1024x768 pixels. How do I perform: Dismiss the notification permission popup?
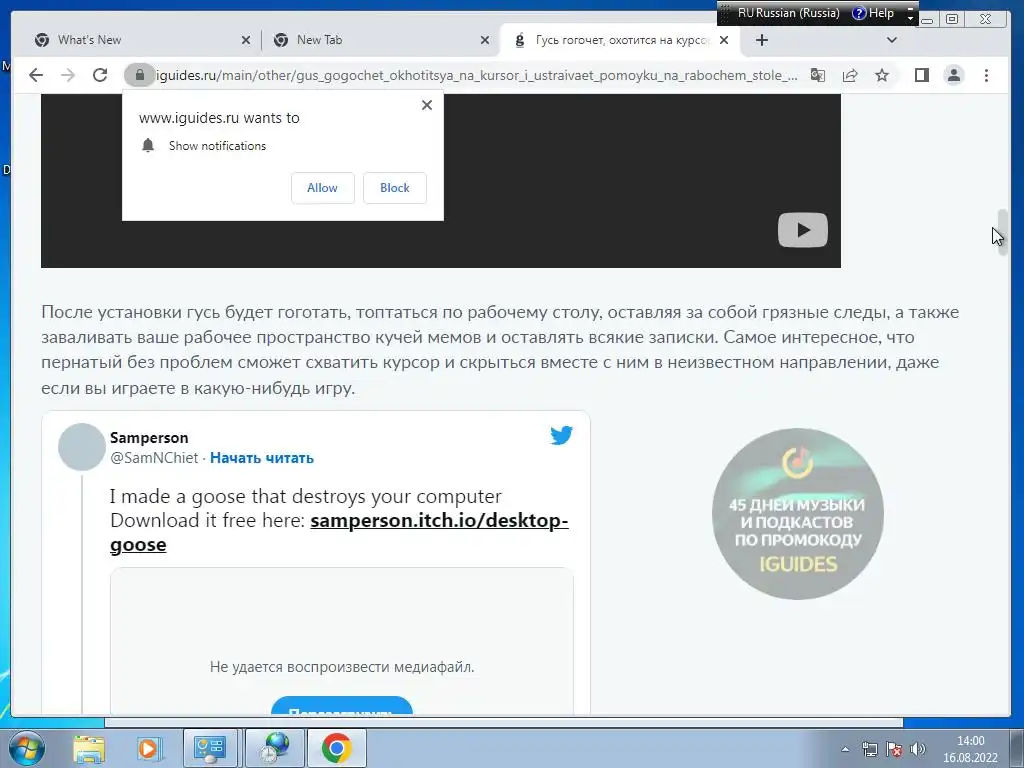427,104
